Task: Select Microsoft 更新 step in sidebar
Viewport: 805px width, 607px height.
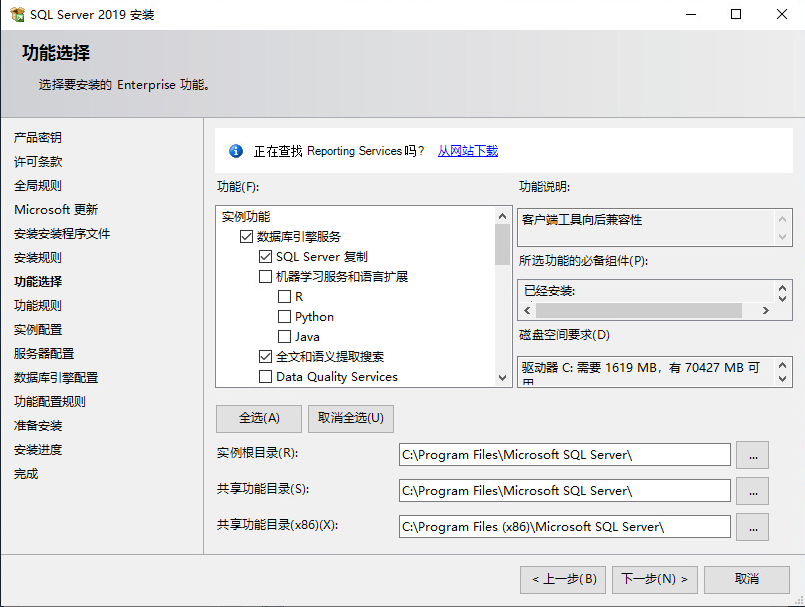Action: coord(56,210)
